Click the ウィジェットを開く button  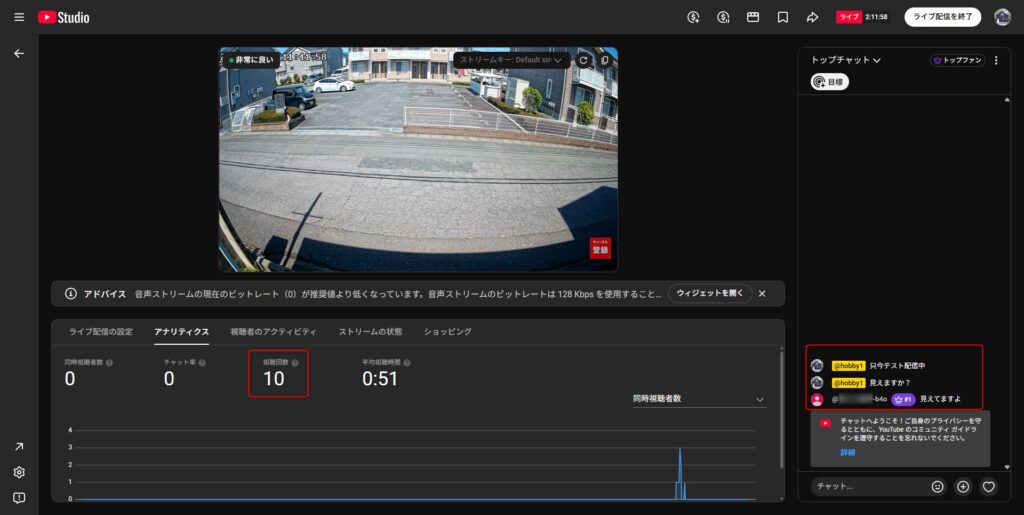click(710, 294)
